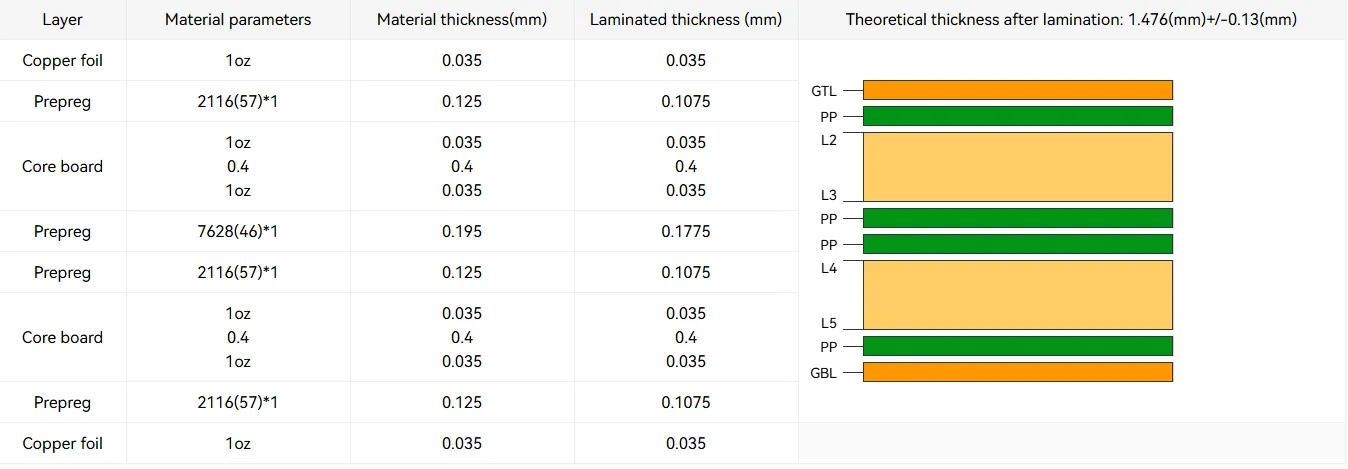1348x469 pixels.
Task: Select the bottom Copper foil row label
Action: 63,443
